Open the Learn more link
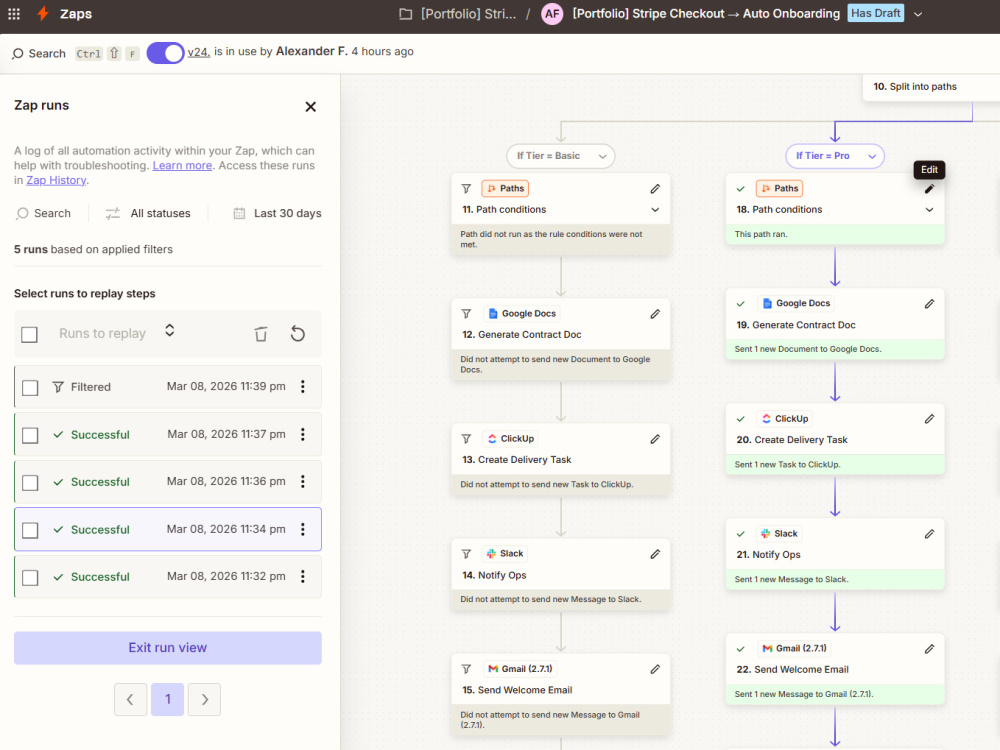 (x=182, y=165)
